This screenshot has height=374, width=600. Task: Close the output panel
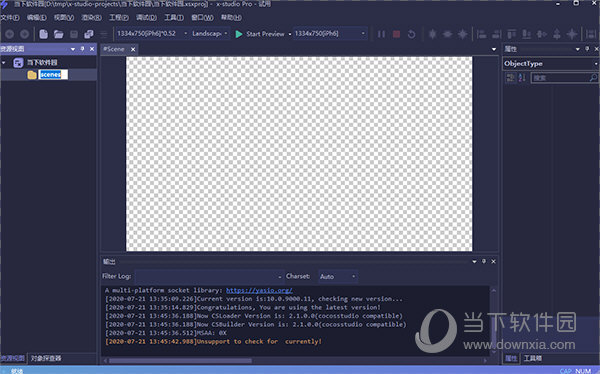click(493, 261)
